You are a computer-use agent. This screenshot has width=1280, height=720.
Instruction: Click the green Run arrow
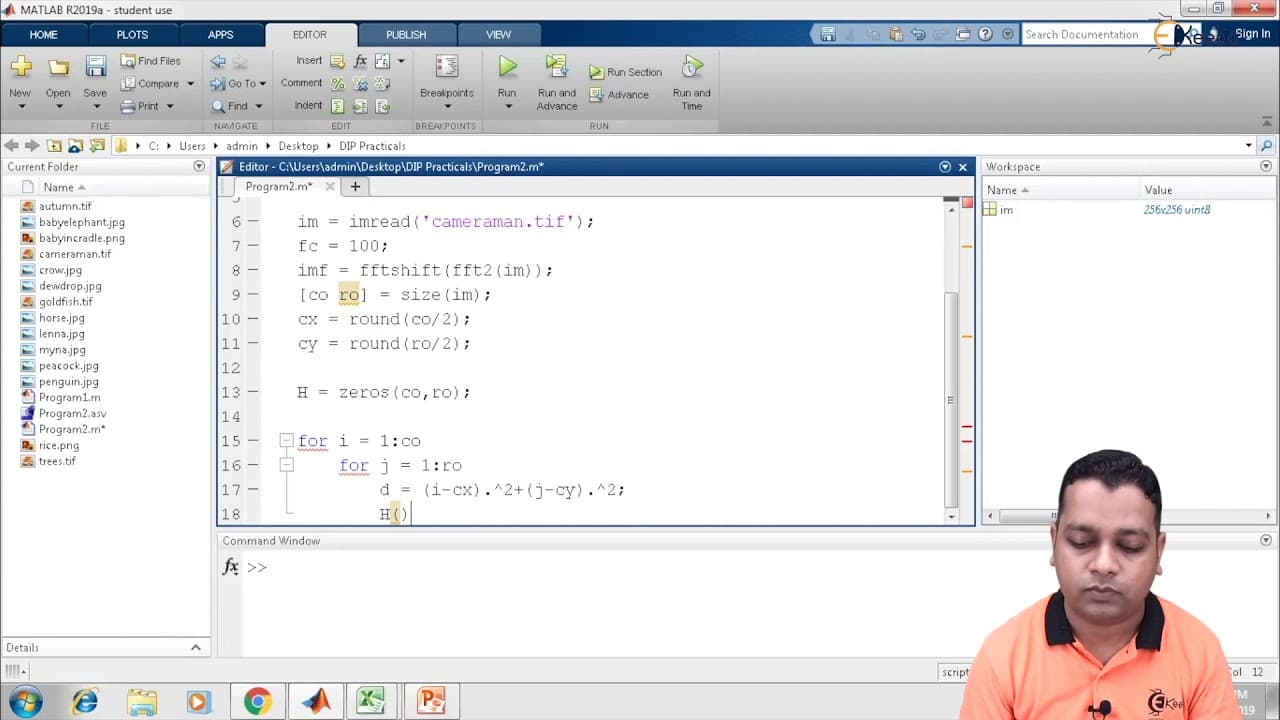(x=507, y=67)
